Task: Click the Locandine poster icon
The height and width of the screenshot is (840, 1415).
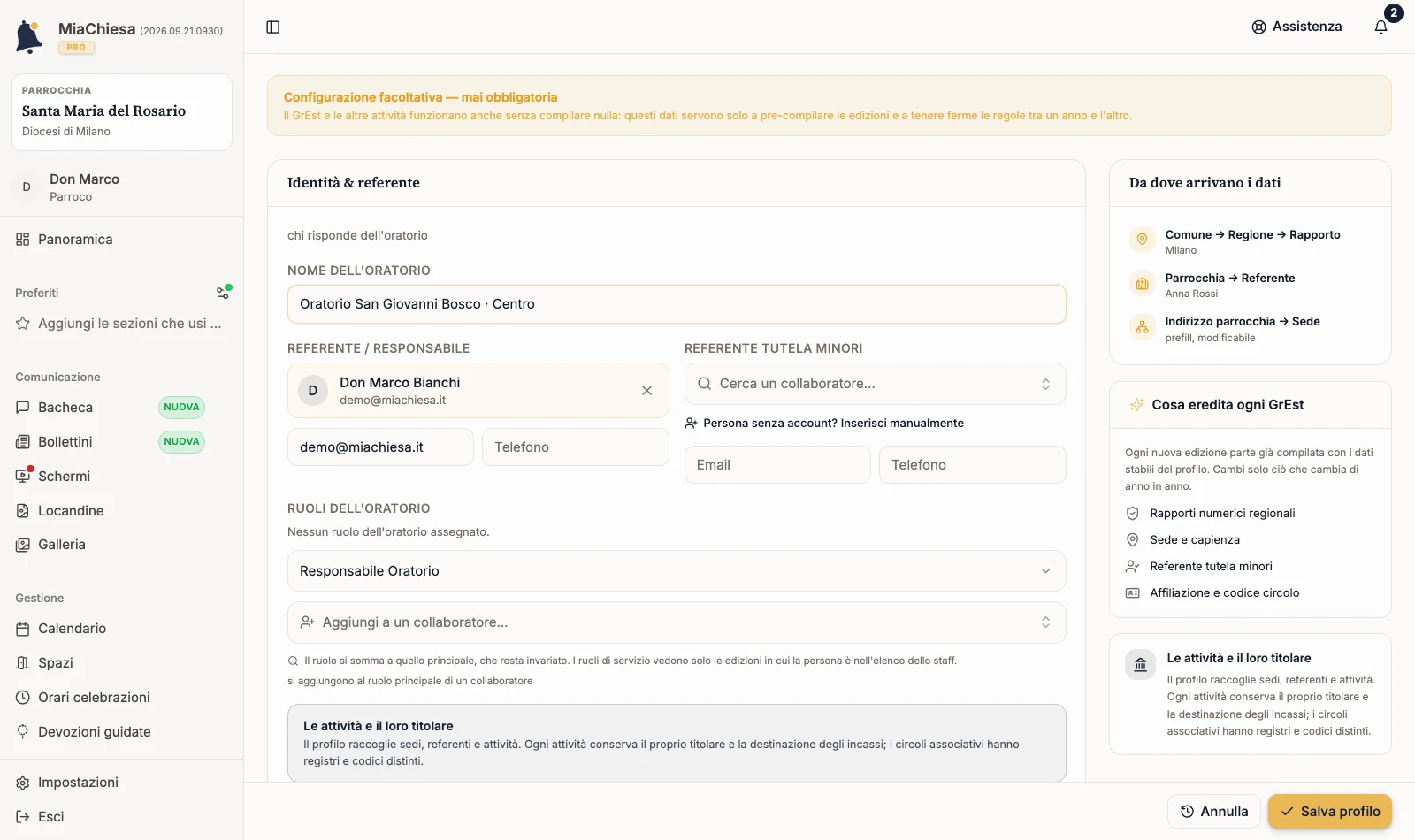Action: coord(23,511)
